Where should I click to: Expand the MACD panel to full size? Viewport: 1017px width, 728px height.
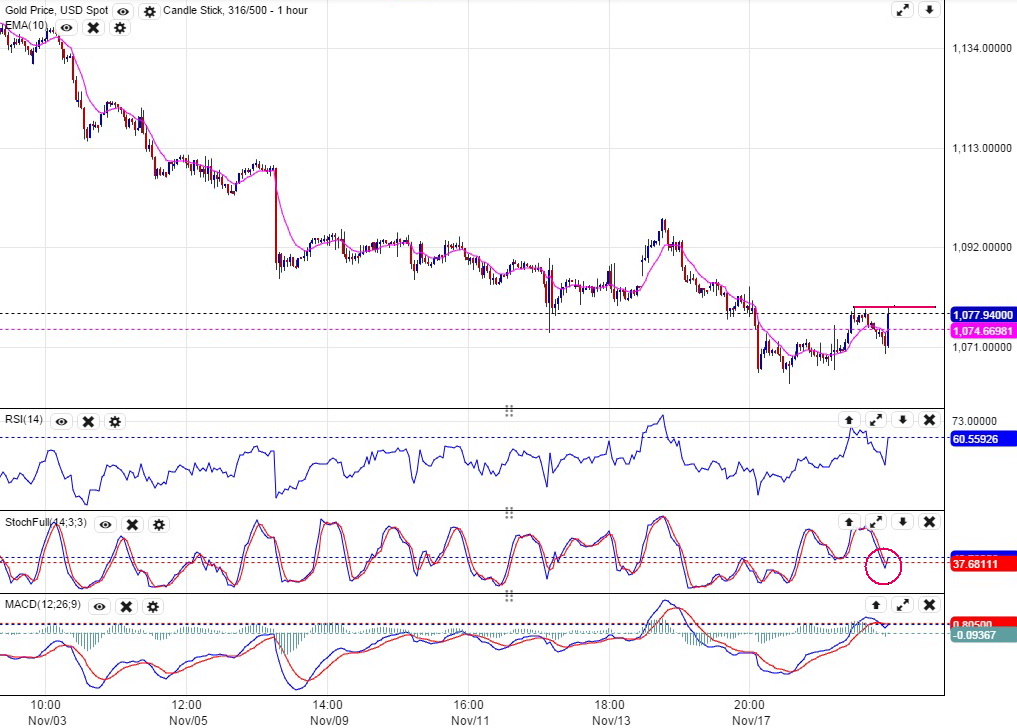[902, 605]
